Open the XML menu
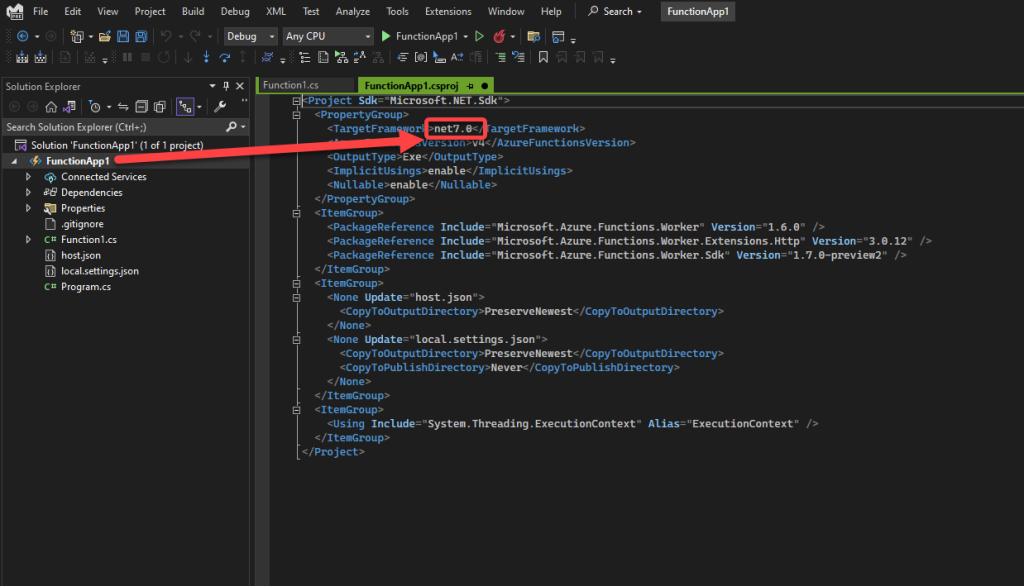Screen dimensions: 1024x586 click(x=276, y=12)
